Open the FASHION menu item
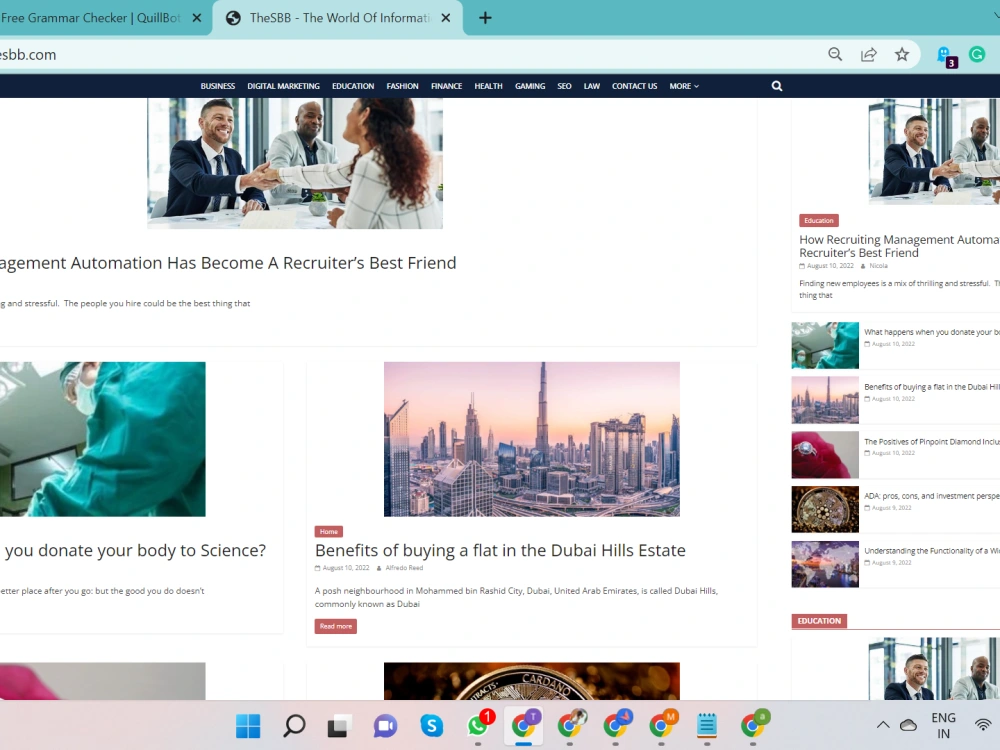 (x=402, y=86)
